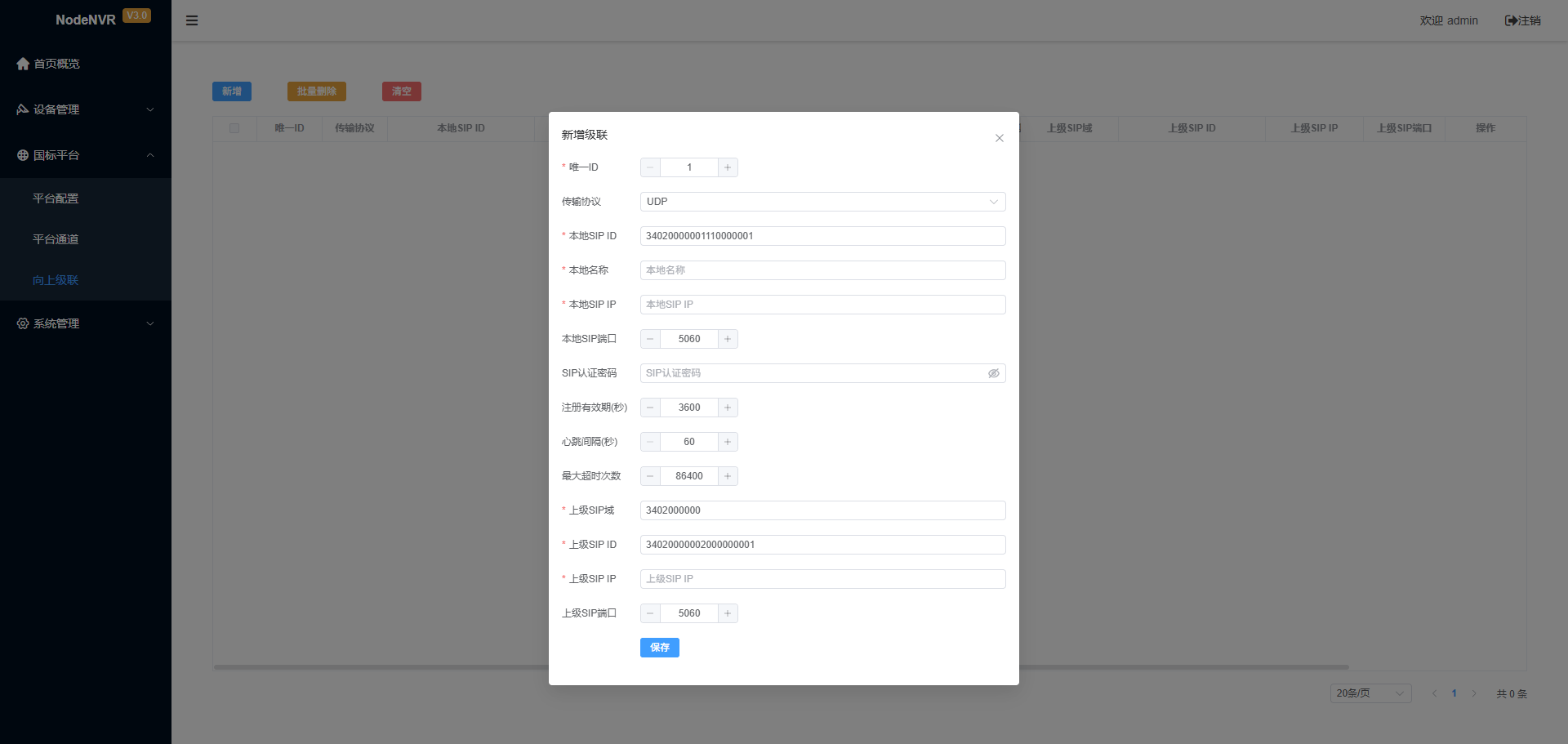
Task: Click the logout icon labeled 注销
Action: pos(1522,20)
